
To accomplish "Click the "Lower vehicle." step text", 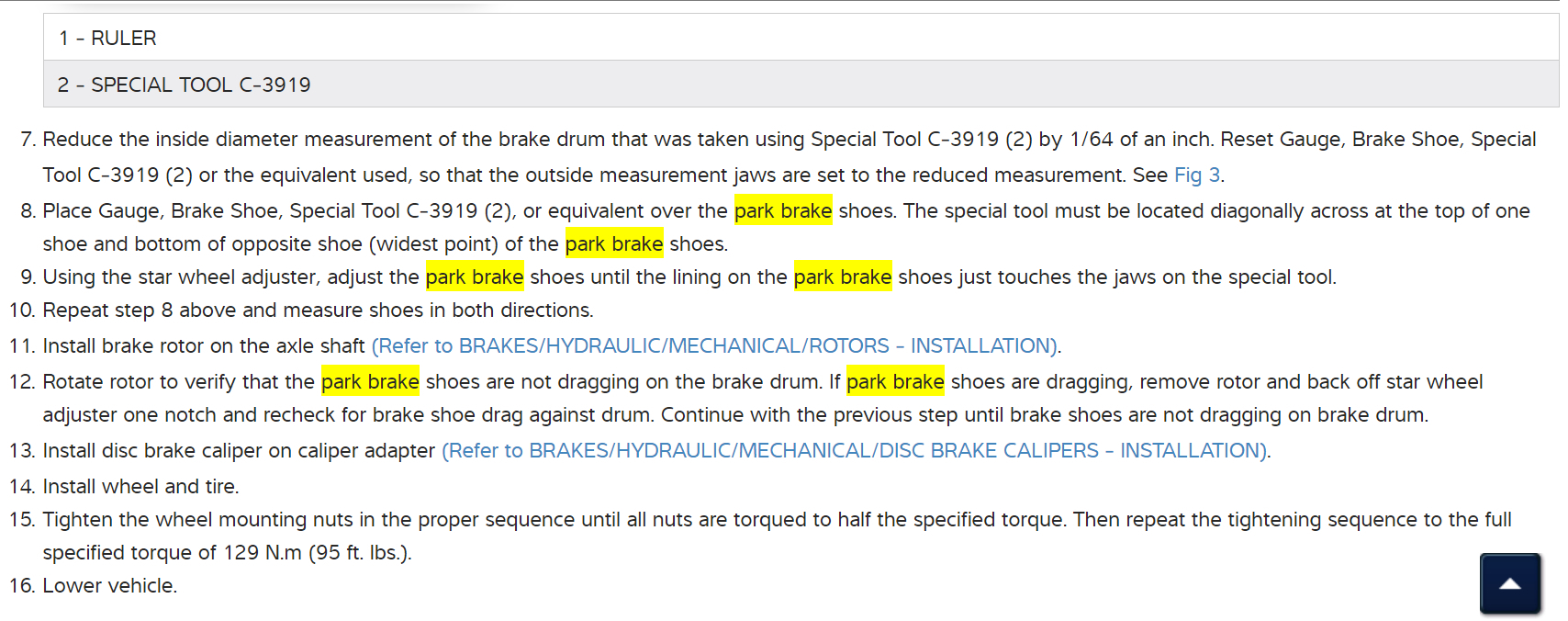I will tap(110, 585).
